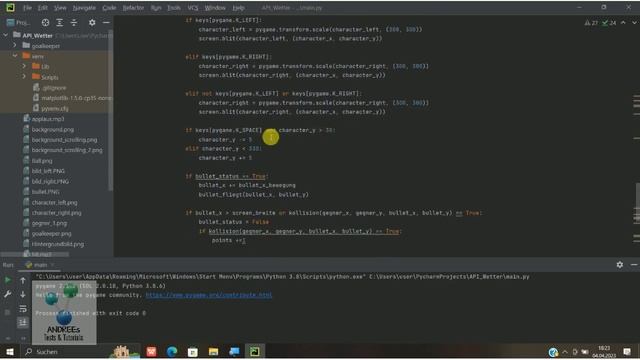Viewport: 640px width, 360px height.
Task: Open the pygame contribute link
Action: (209, 295)
